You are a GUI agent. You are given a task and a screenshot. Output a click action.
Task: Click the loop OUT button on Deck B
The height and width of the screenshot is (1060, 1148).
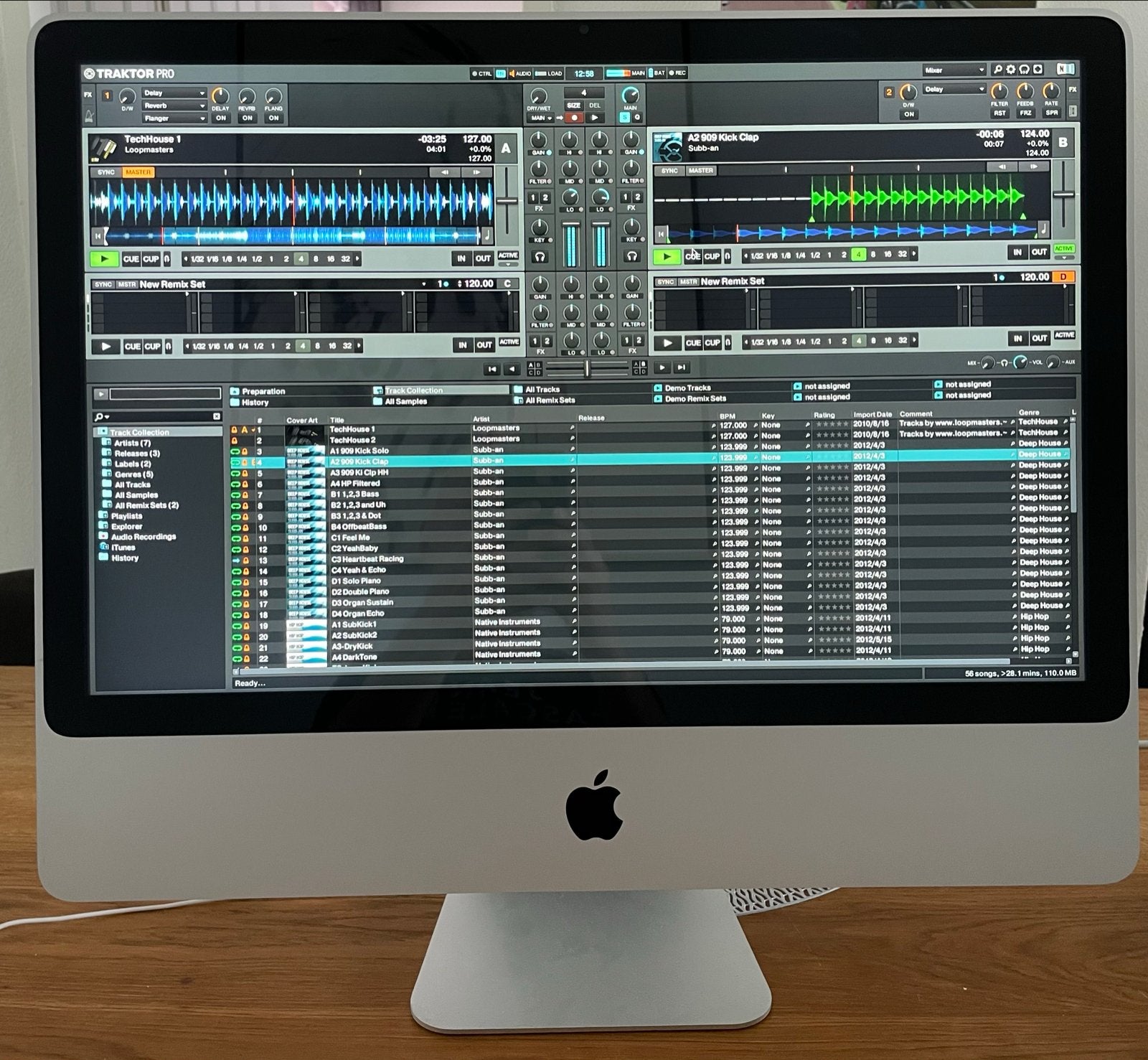pos(1039,253)
